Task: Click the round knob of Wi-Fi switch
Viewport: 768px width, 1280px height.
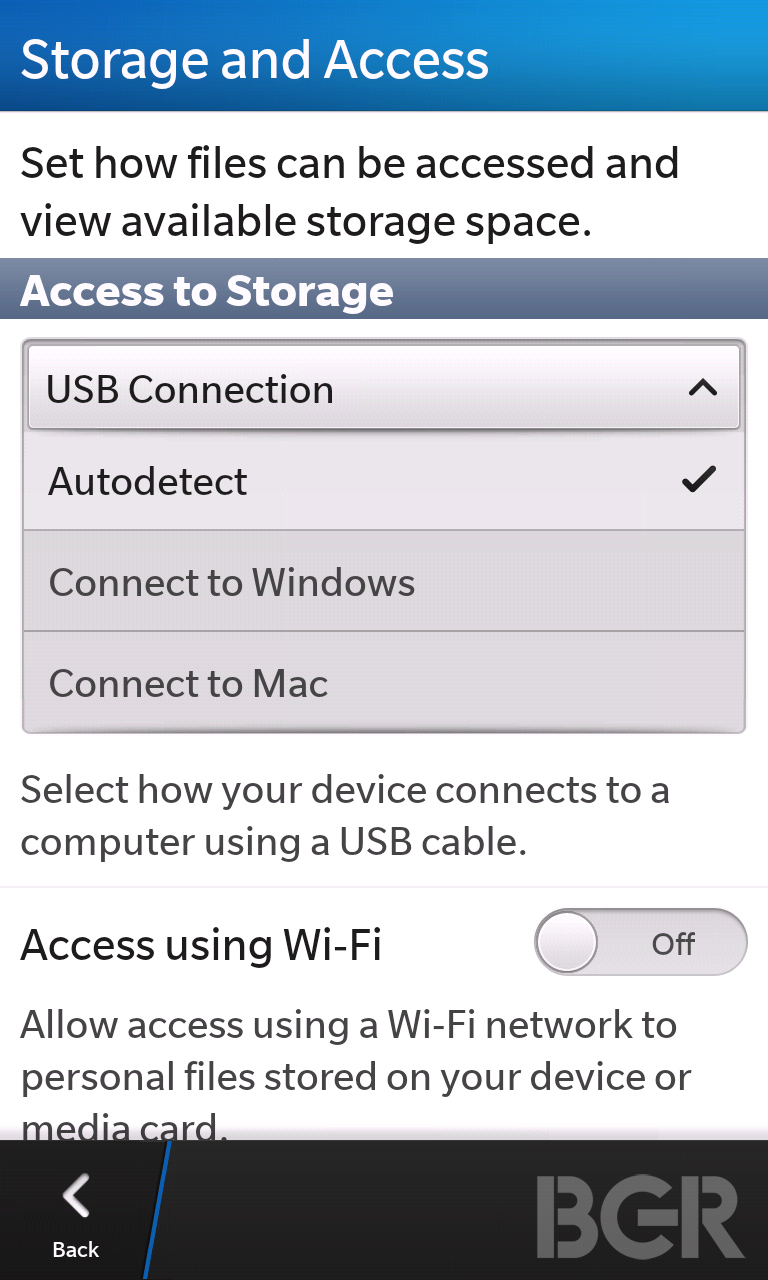Action: point(567,942)
